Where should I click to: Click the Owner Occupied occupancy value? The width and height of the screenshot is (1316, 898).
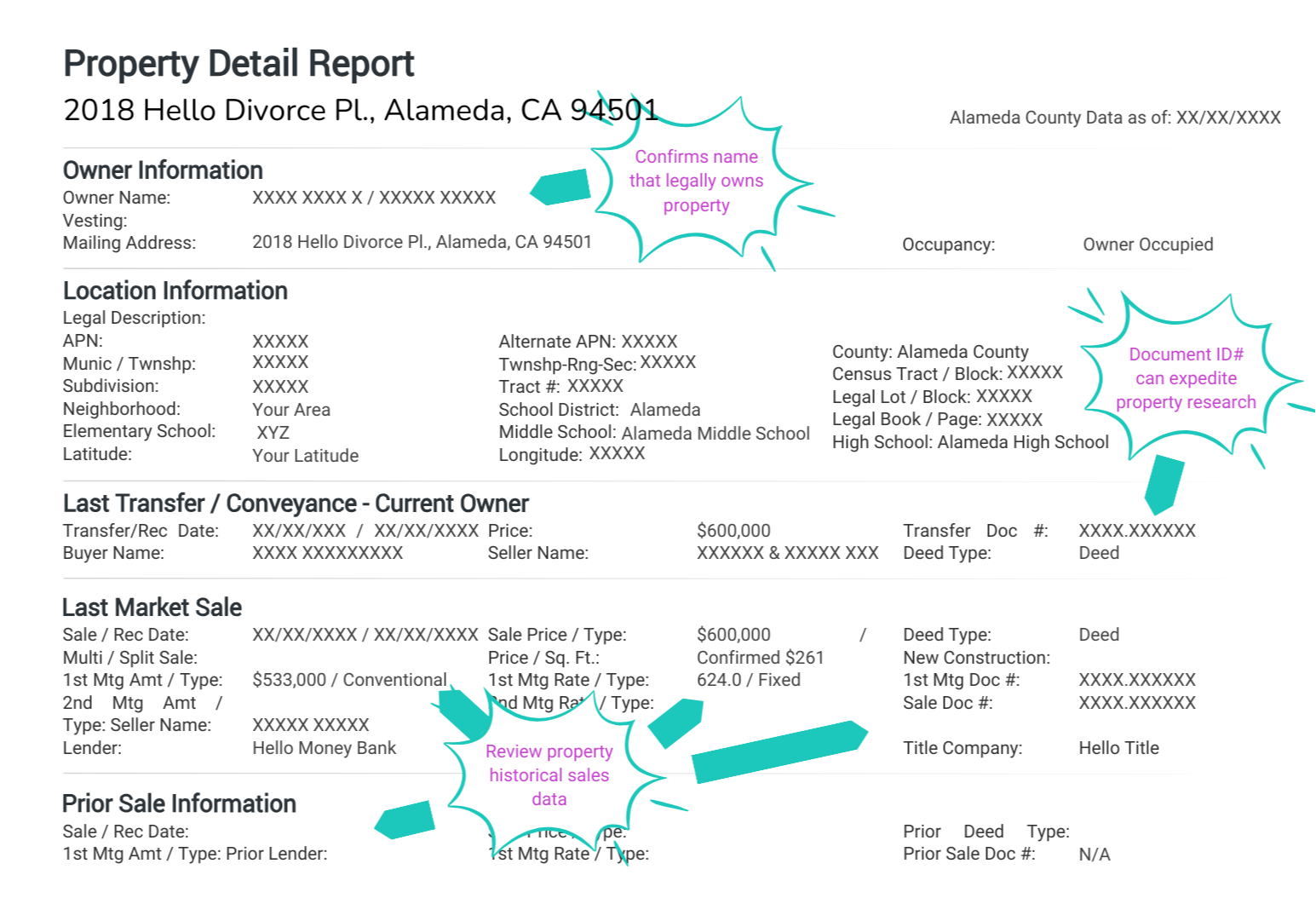pyautogui.click(x=1147, y=245)
